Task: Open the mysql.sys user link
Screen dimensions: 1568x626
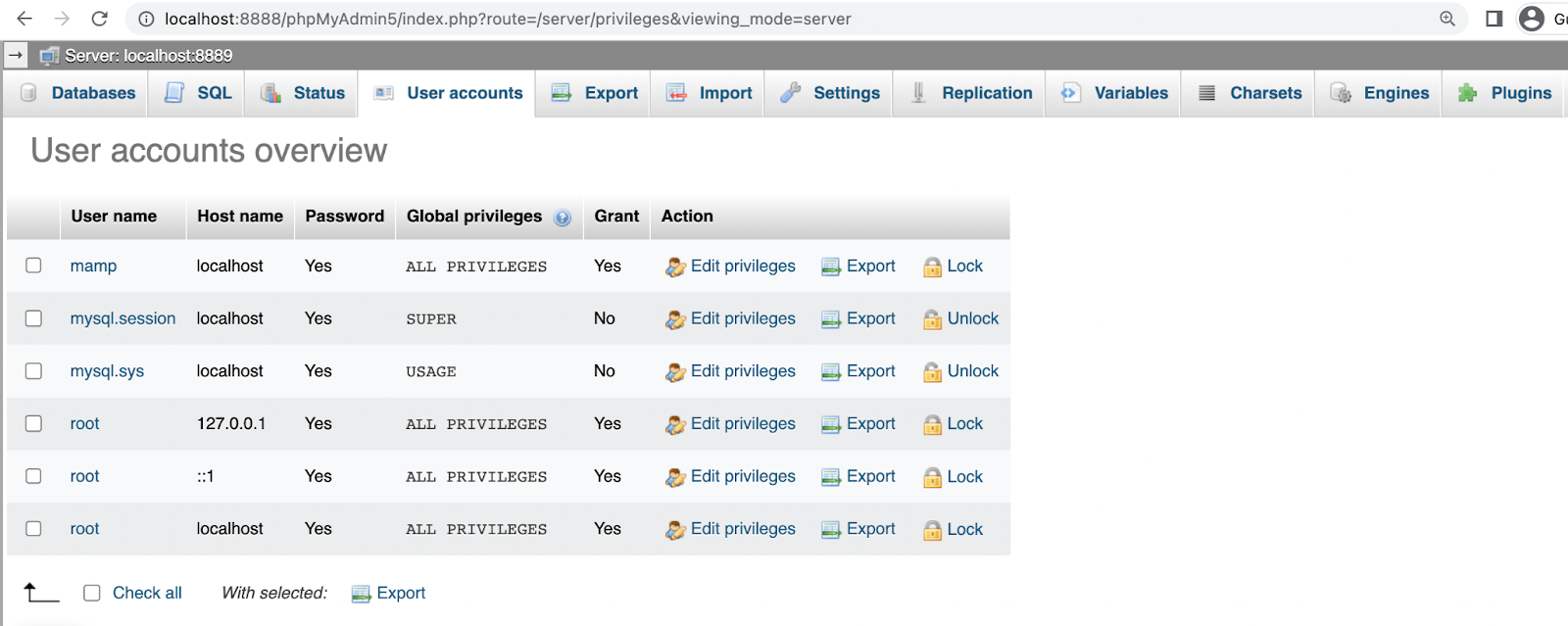Action: pyautogui.click(x=107, y=371)
